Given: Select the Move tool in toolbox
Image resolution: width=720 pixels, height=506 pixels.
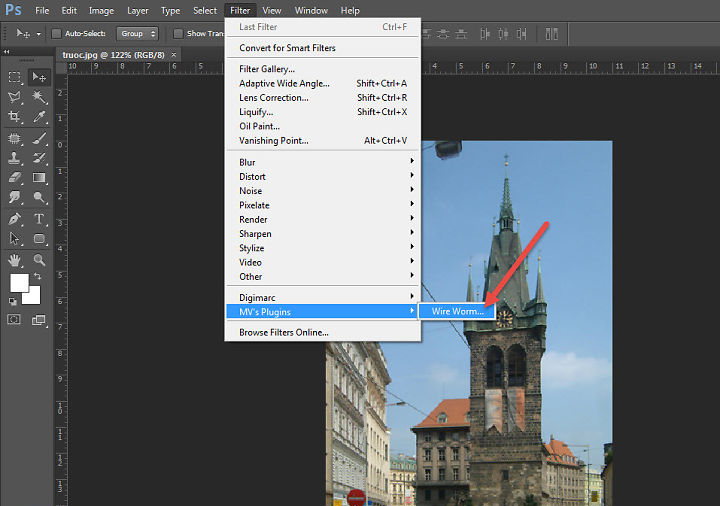Looking at the screenshot, I should click(x=39, y=77).
